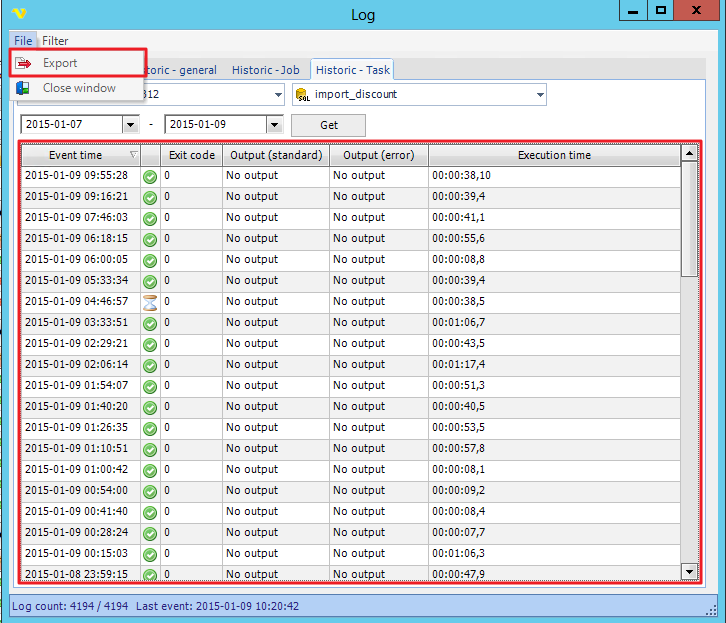Click green check icon for 09:55:28 row
726x623 pixels.
pyautogui.click(x=150, y=176)
